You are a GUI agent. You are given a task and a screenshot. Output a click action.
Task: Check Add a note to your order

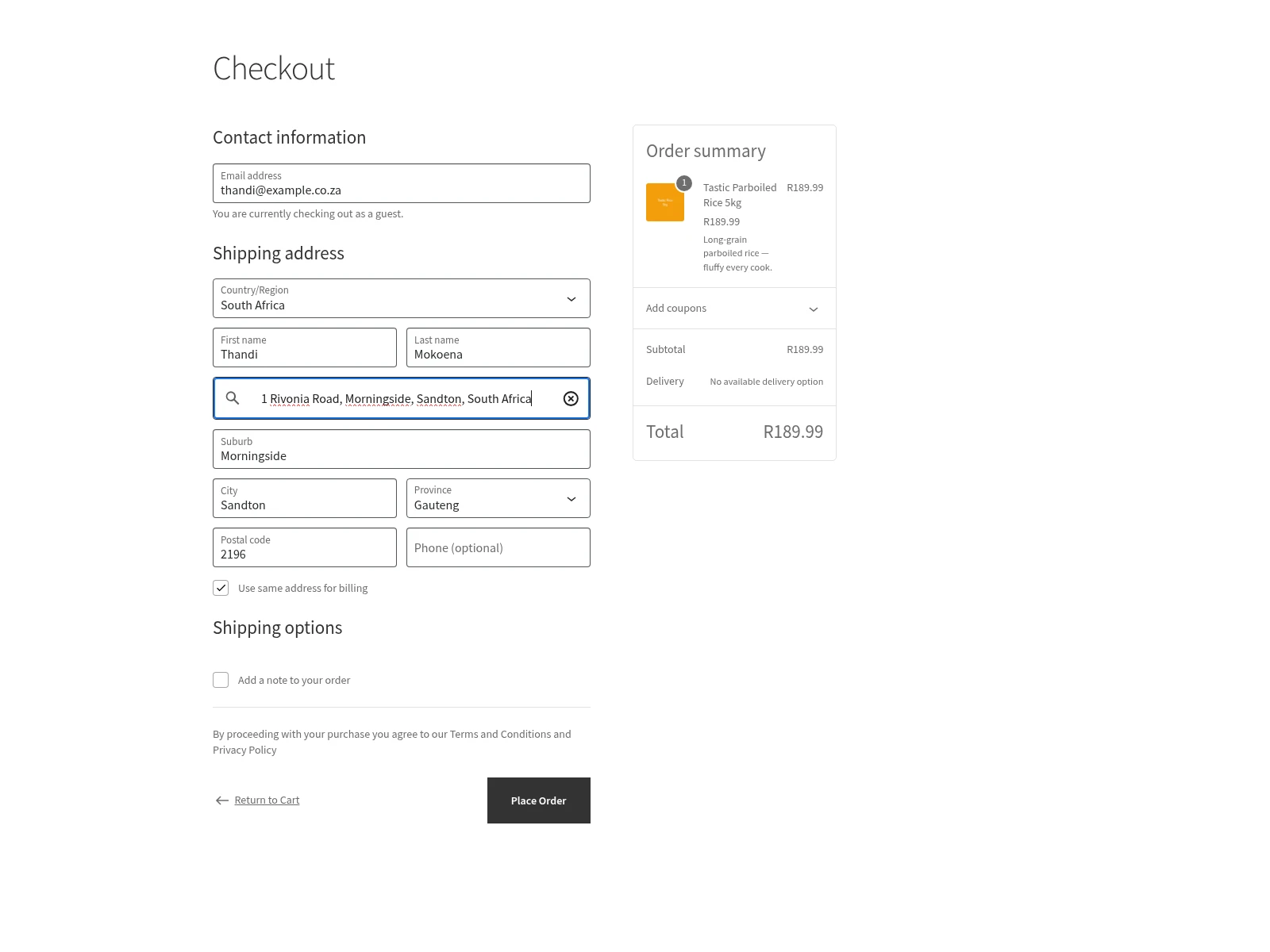coord(221,680)
